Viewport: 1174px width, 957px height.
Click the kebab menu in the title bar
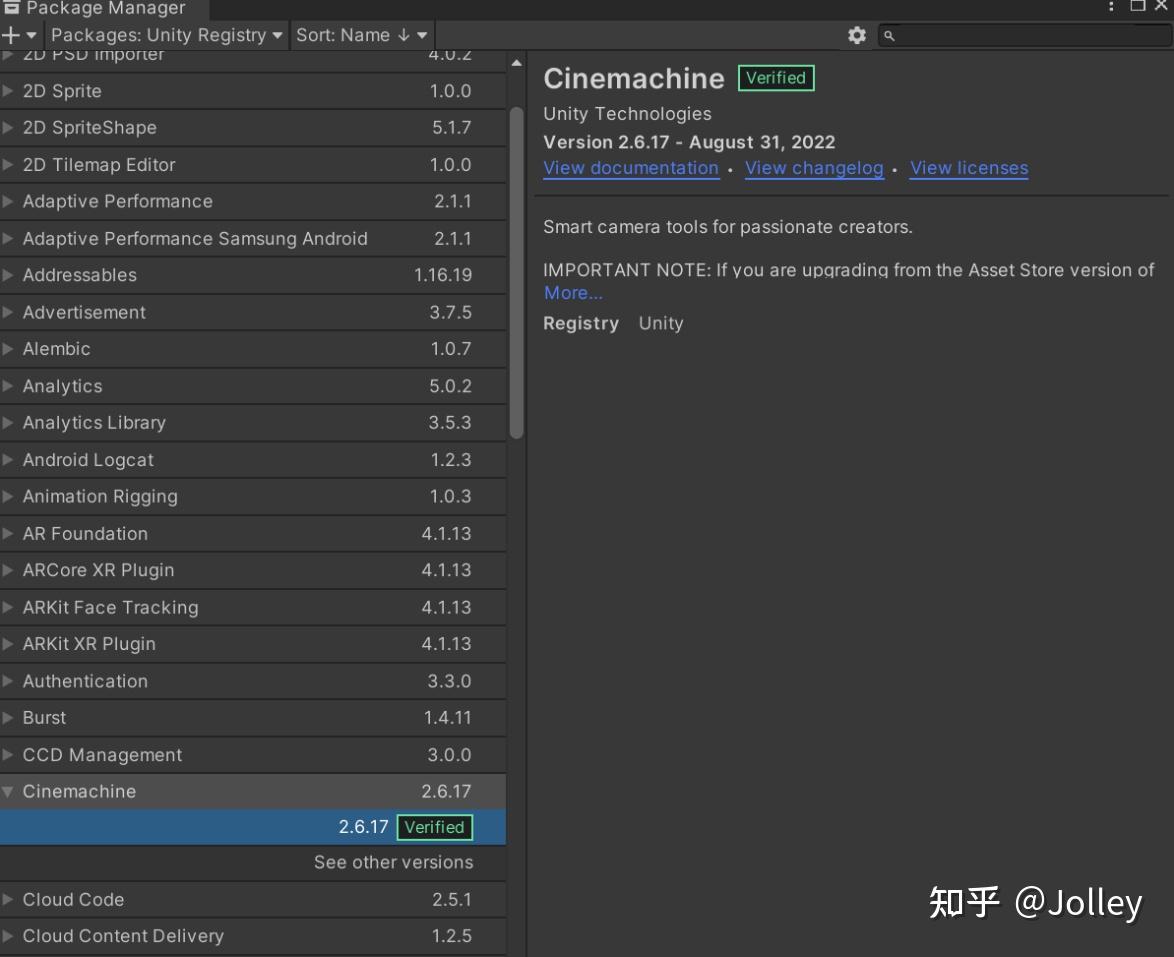pyautogui.click(x=1110, y=8)
